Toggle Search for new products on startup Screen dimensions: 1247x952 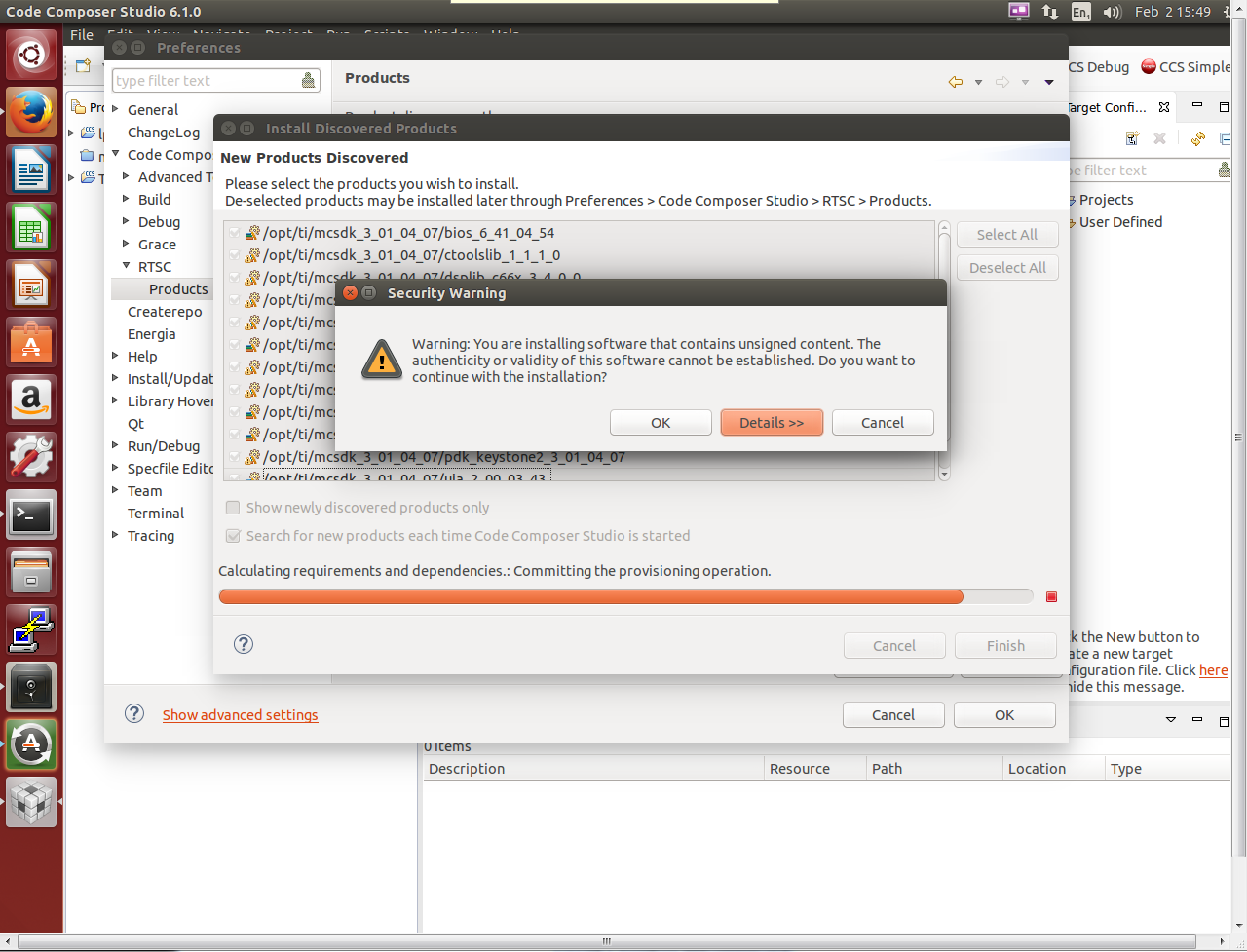233,536
